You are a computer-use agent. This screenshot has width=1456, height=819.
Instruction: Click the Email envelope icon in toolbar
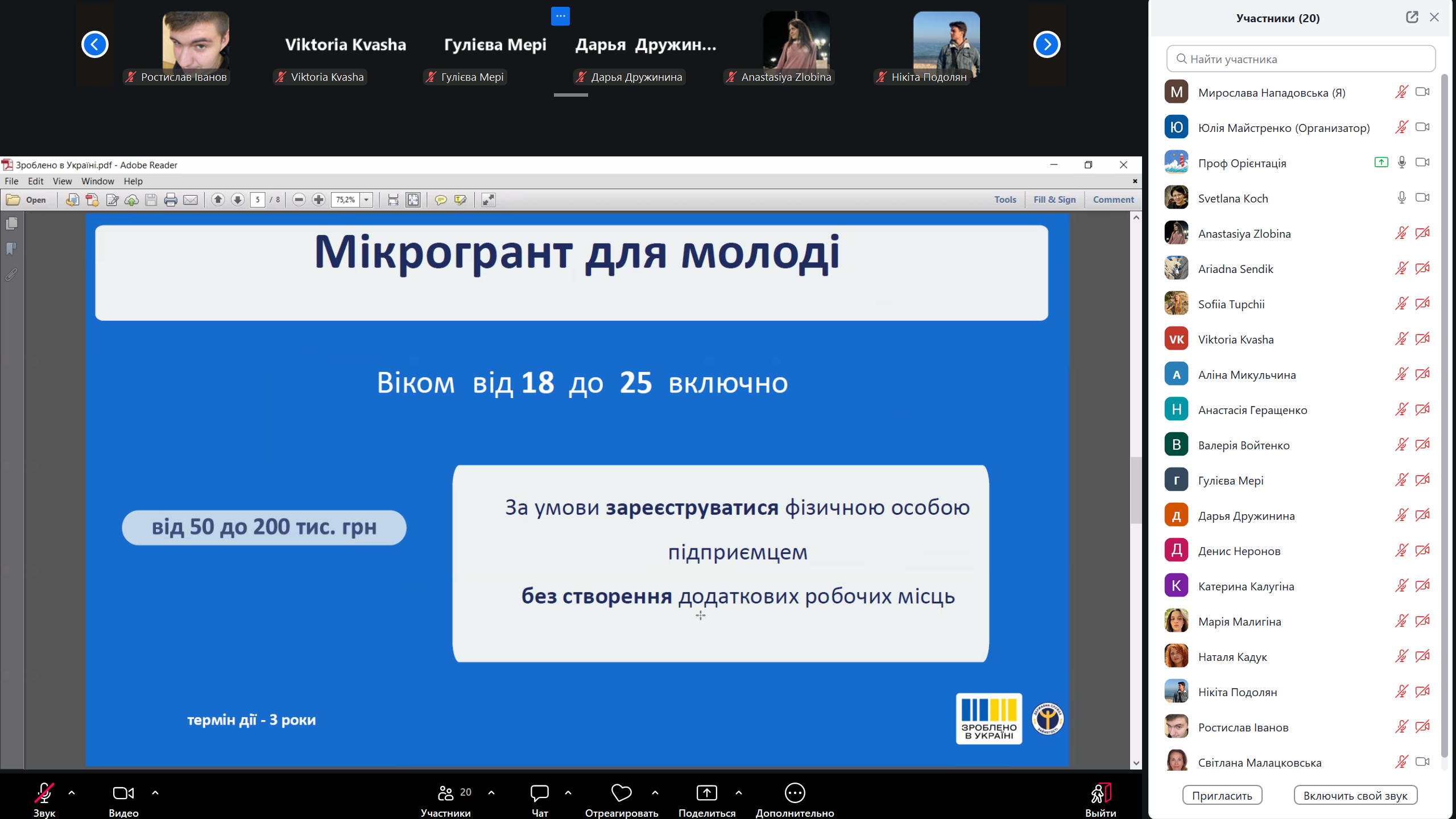(191, 200)
